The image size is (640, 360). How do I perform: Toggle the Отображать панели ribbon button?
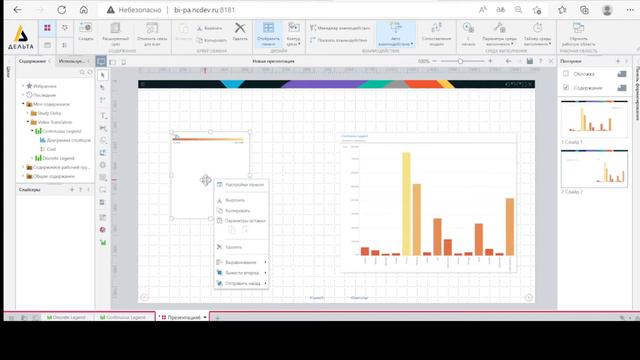[269, 33]
